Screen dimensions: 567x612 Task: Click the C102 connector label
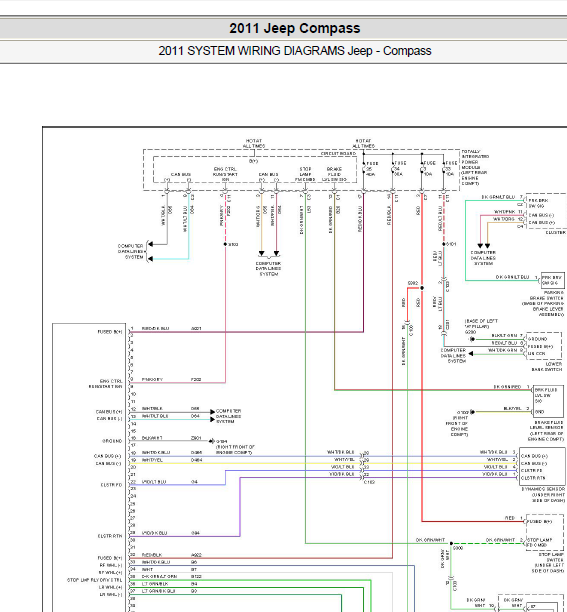tap(369, 482)
